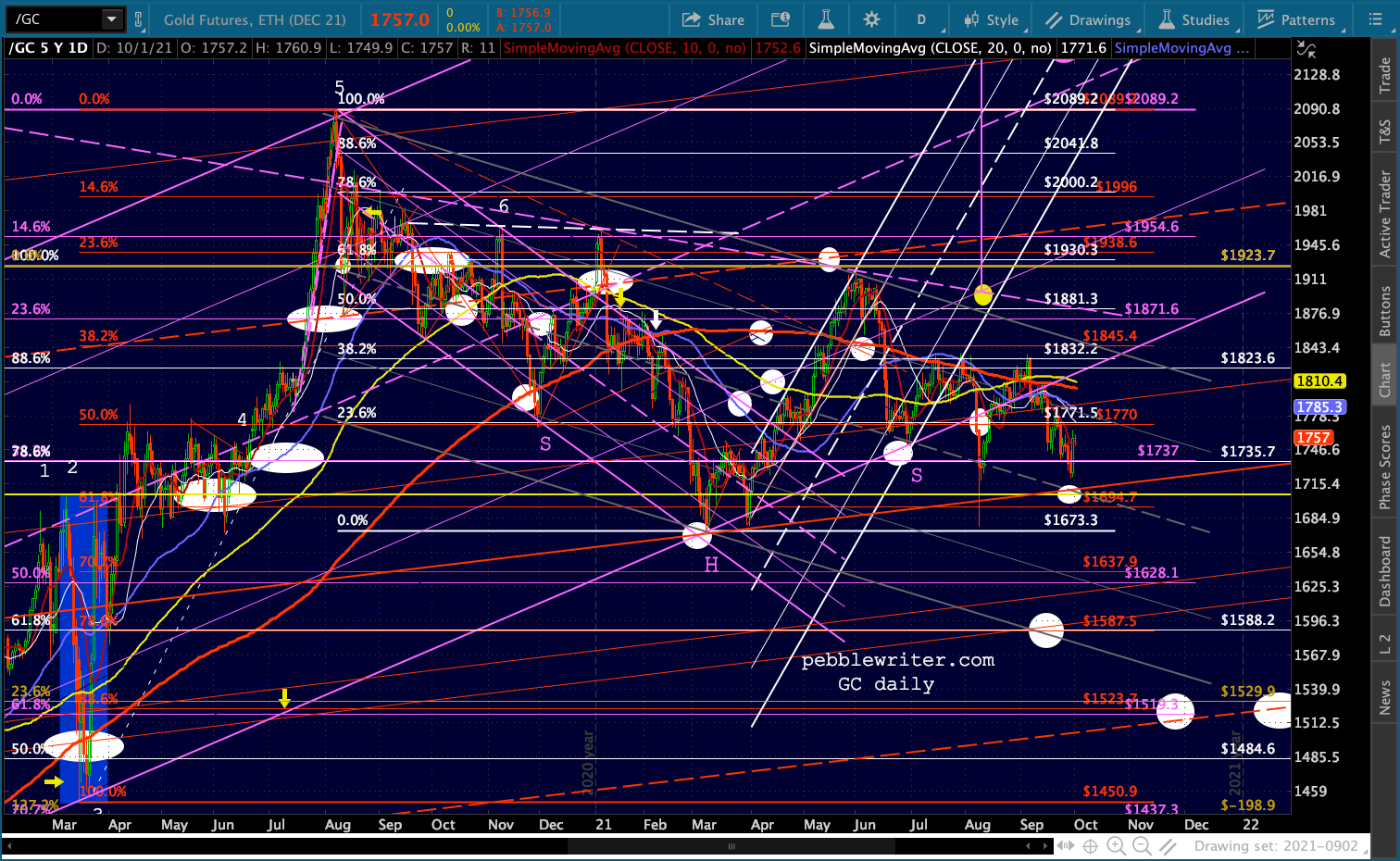The image size is (1400, 861).
Task: Open the Style menu
Action: coord(991,19)
